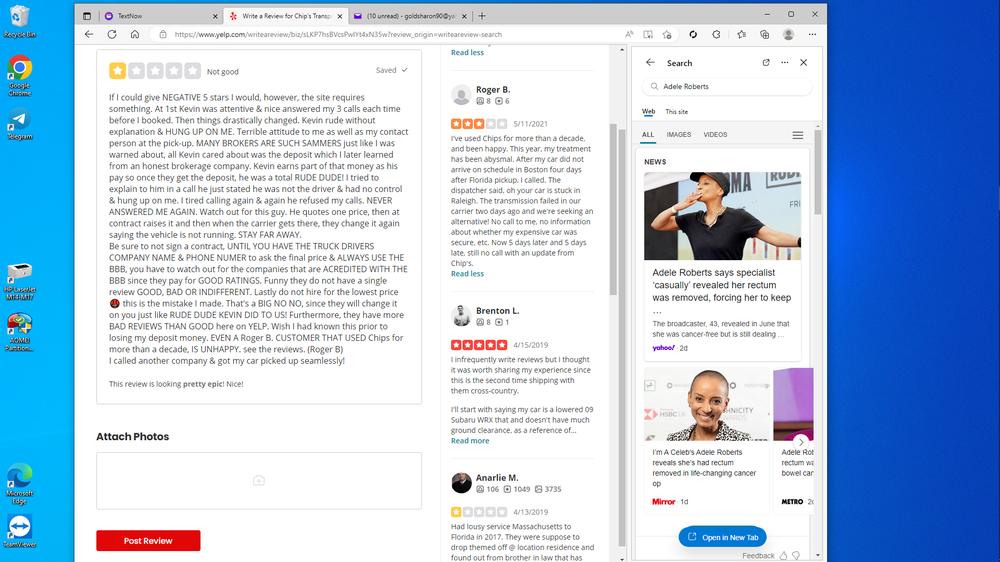The height and width of the screenshot is (562, 1000).
Task: Click the Post Review button
Action: click(x=148, y=541)
